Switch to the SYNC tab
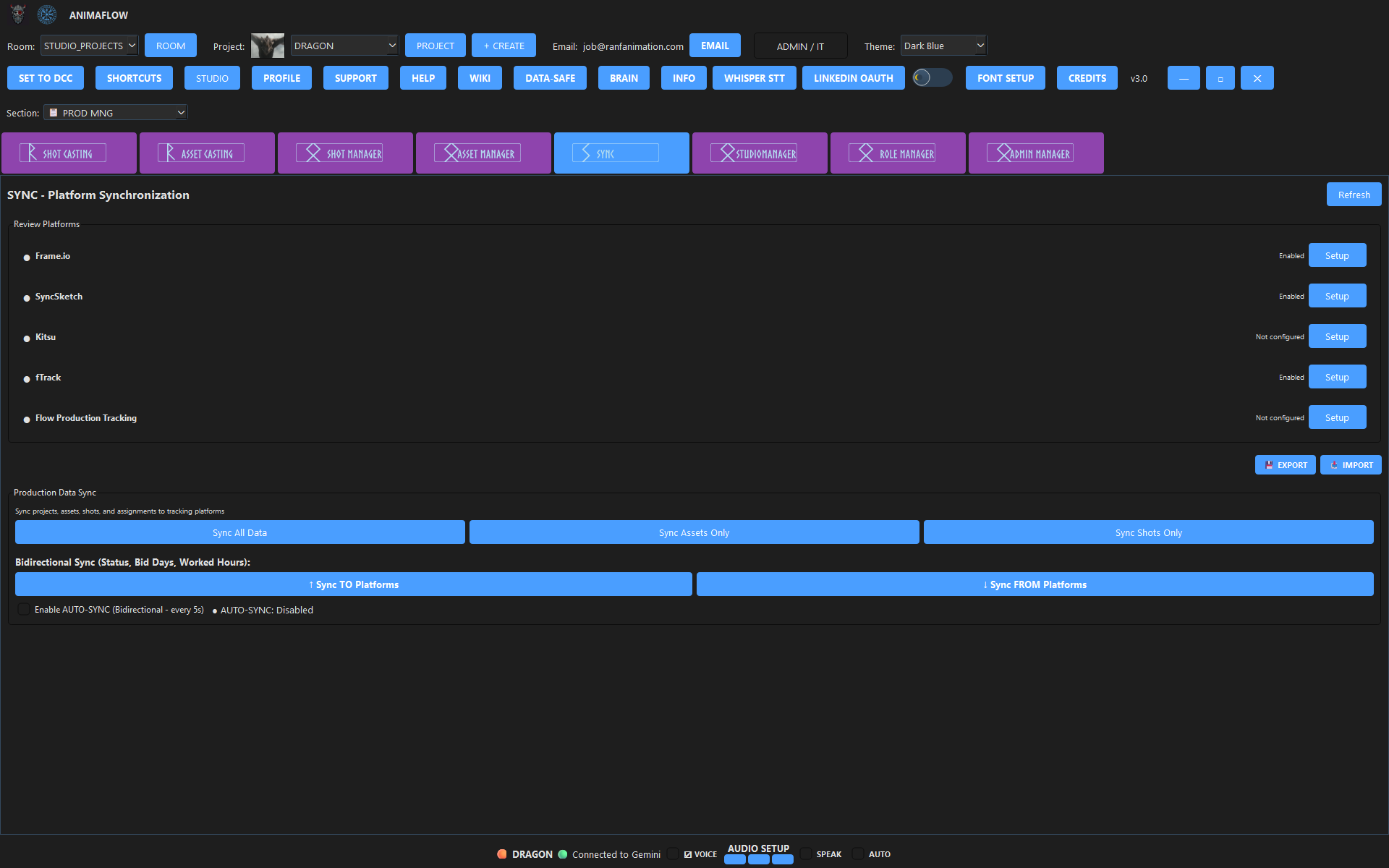The image size is (1389, 868). (x=621, y=153)
